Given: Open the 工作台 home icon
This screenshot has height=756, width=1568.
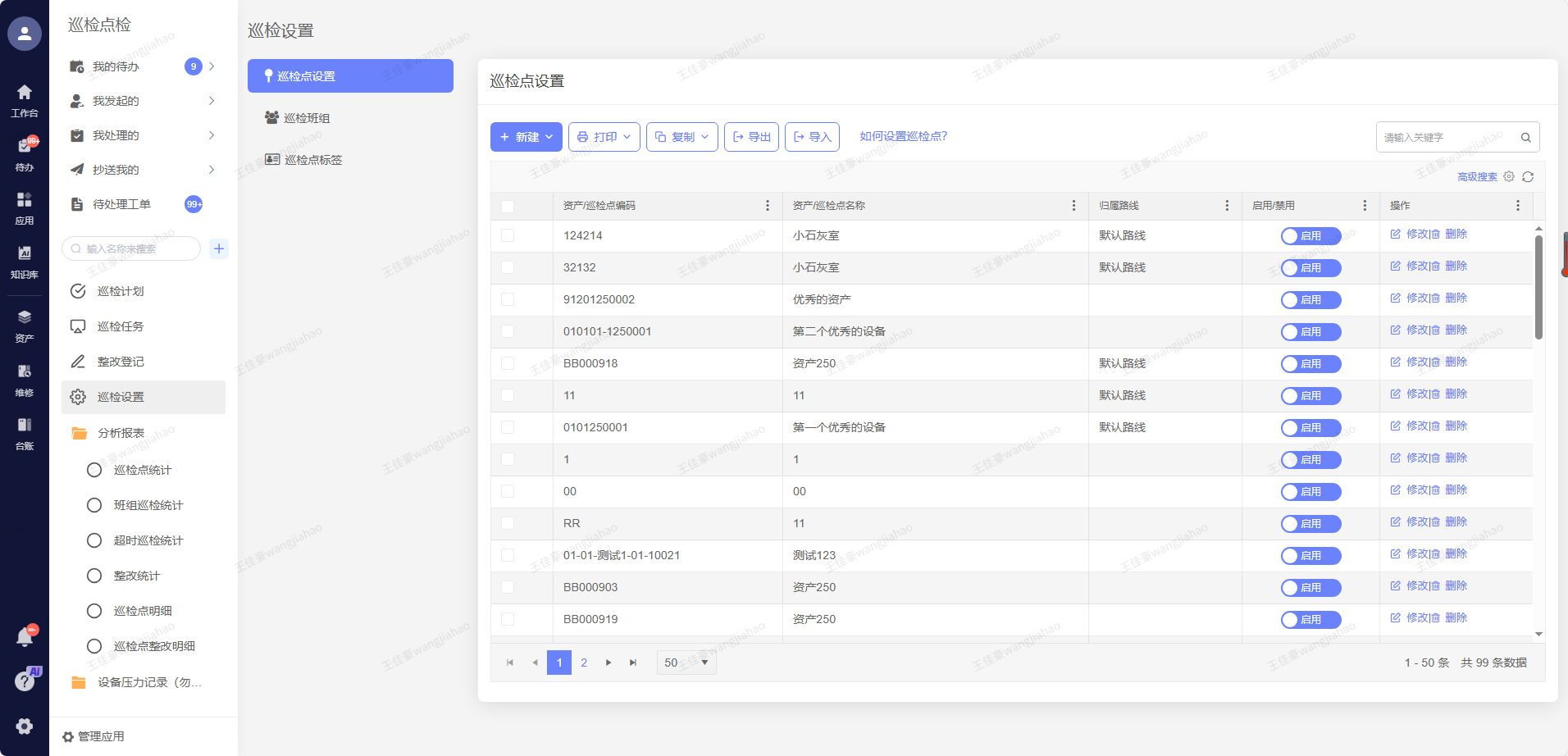Looking at the screenshot, I should click(25, 99).
